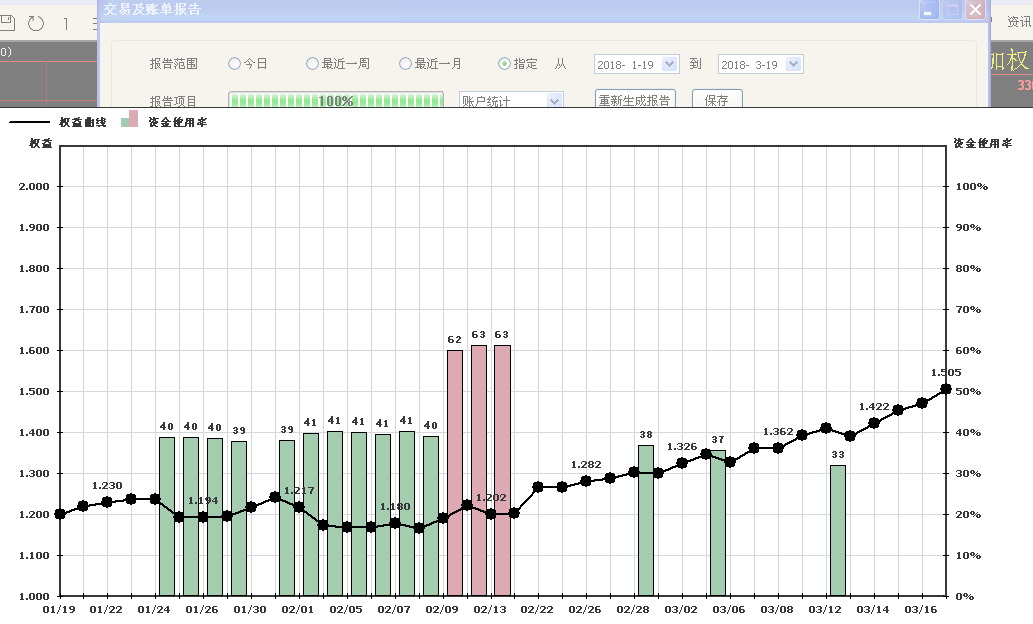Click the 2.000 left axis label

pos(34,186)
